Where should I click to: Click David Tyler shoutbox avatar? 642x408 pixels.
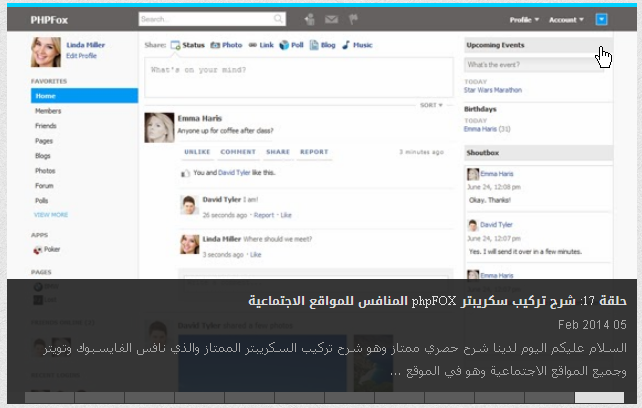[473, 225]
